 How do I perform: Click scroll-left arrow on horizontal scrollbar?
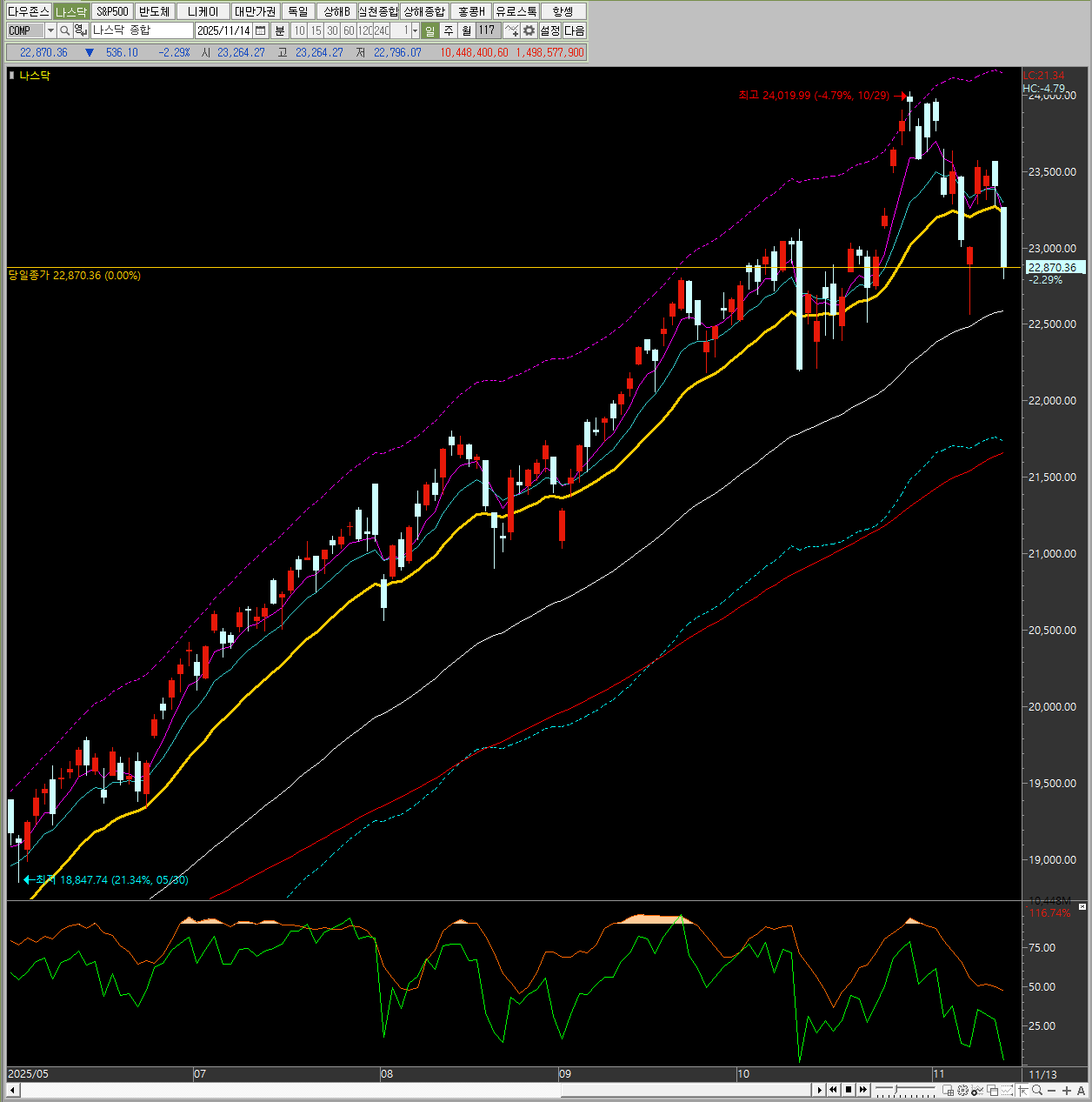coord(12,1090)
